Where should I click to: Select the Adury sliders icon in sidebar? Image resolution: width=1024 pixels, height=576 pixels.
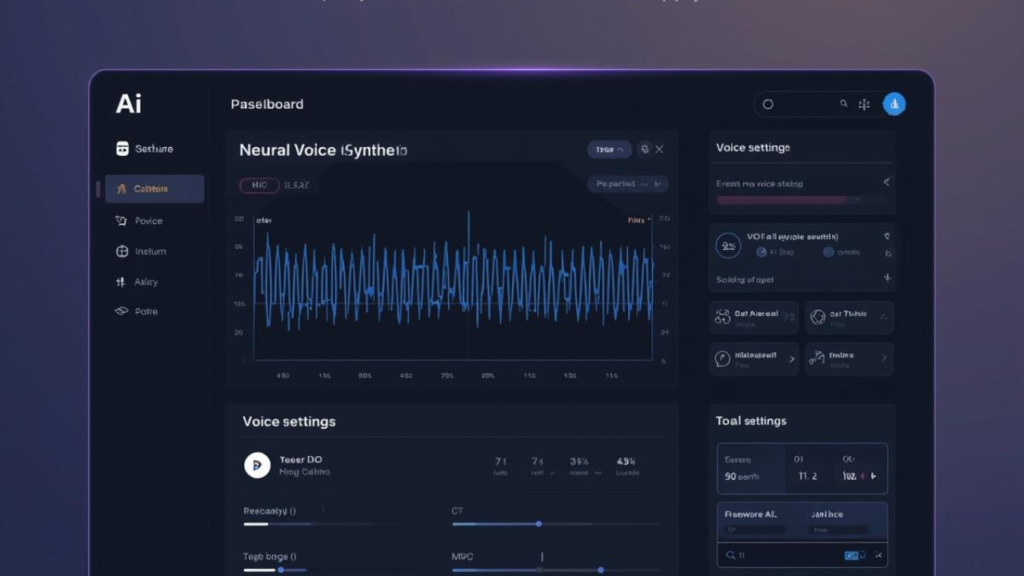pos(120,281)
